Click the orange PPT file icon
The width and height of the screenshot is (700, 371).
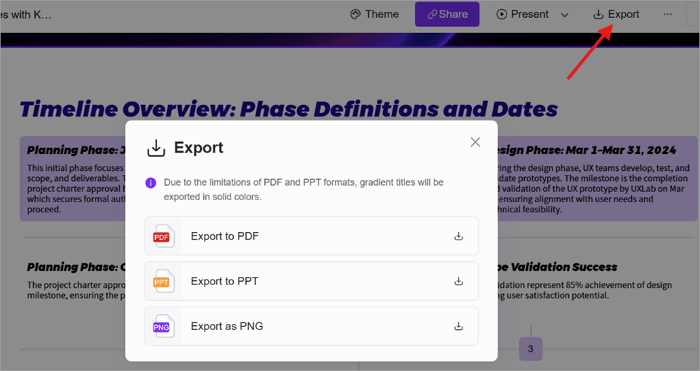click(163, 281)
